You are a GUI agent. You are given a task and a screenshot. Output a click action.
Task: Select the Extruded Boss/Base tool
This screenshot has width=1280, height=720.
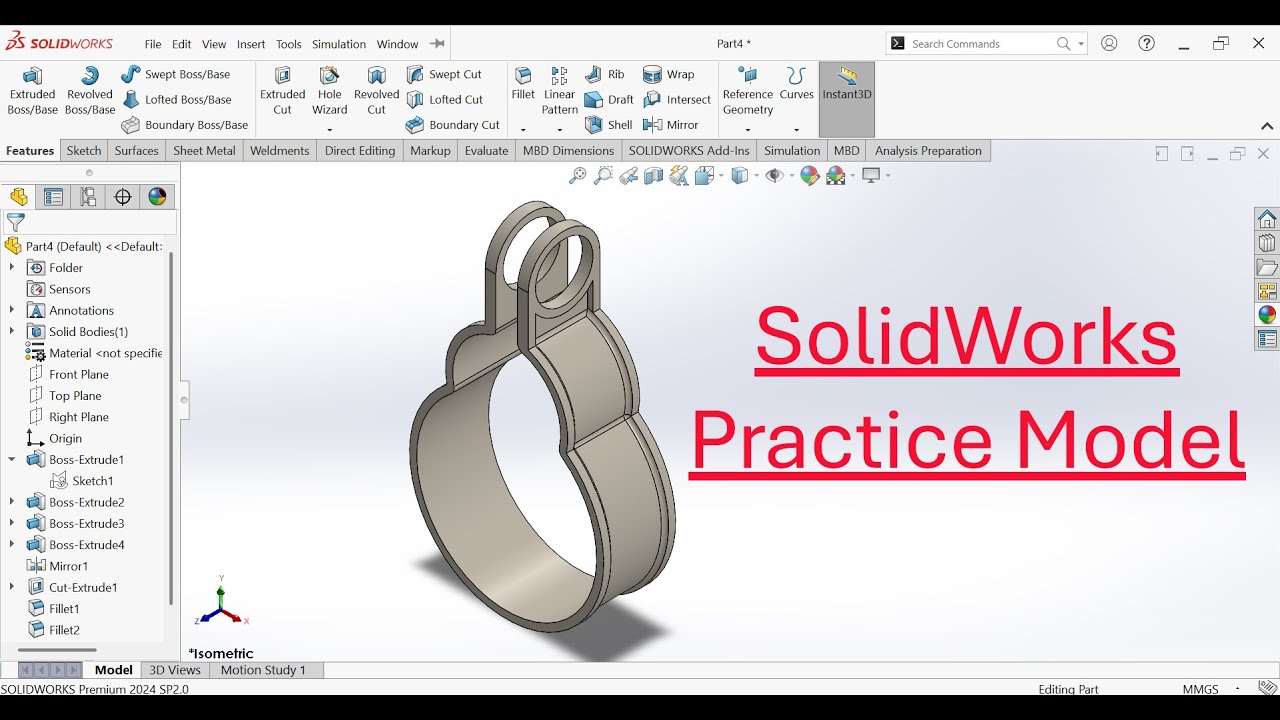tap(32, 91)
